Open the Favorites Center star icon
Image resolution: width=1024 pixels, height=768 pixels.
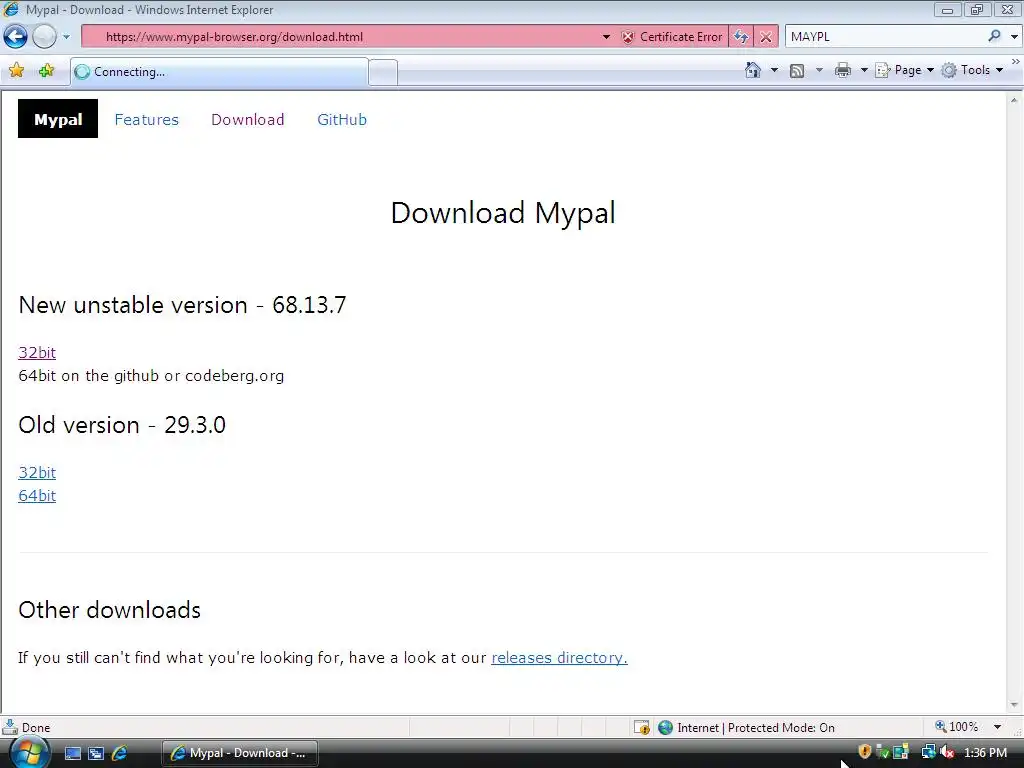pyautogui.click(x=16, y=71)
